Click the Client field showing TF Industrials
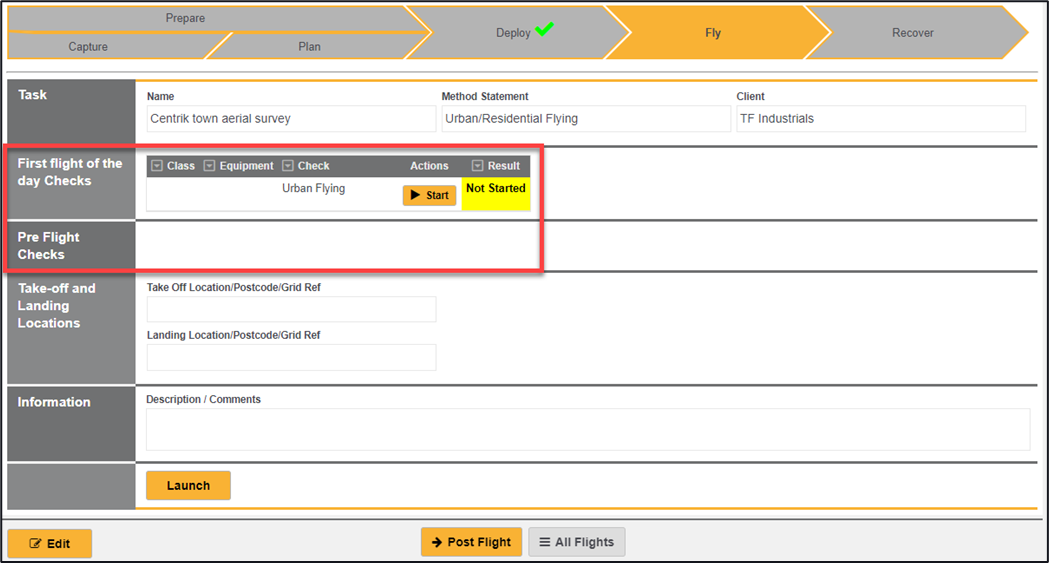Image resolution: width=1049 pixels, height=563 pixels. (880, 118)
